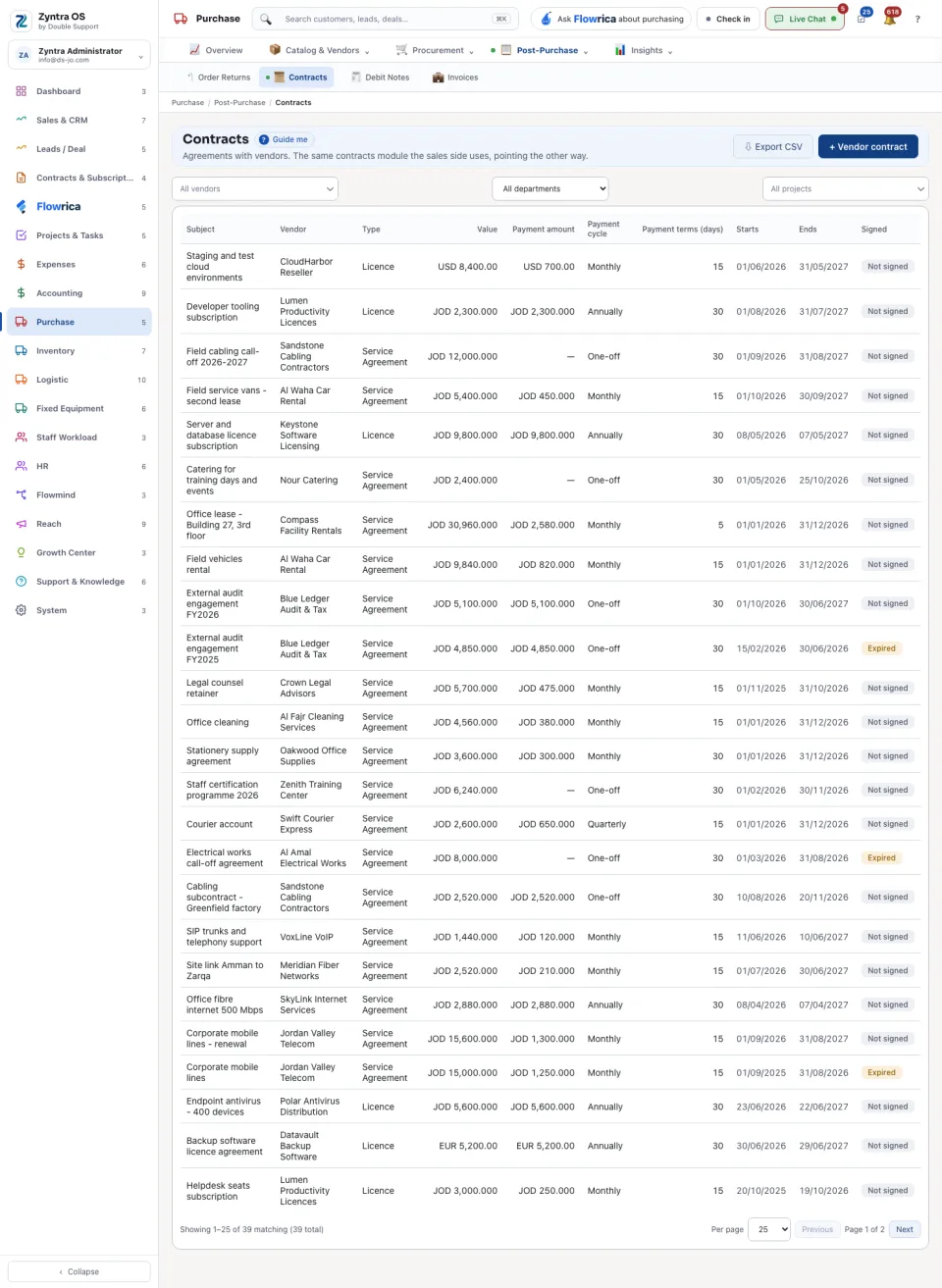Screen dimensions: 942x1288
Task: Open System gear icon in sidebar
Action: [21, 610]
